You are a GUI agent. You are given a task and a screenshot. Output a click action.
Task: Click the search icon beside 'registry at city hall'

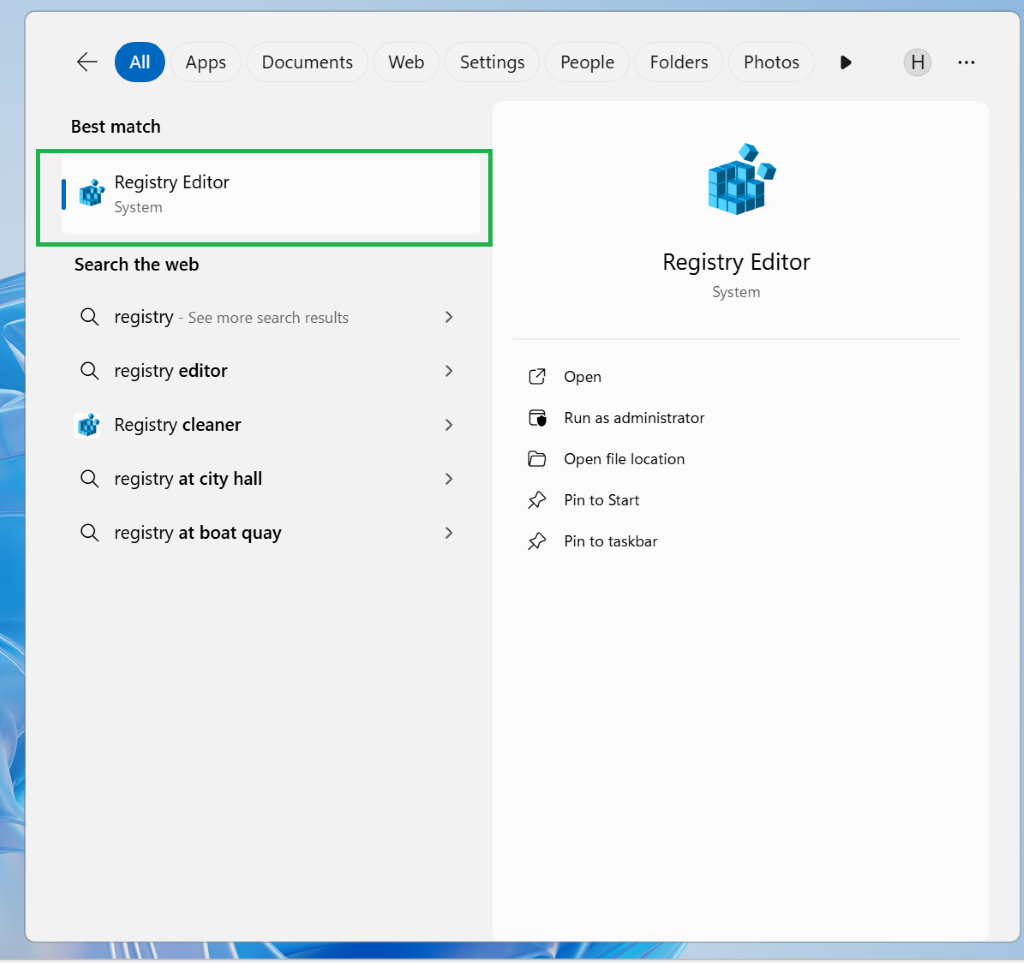89,479
